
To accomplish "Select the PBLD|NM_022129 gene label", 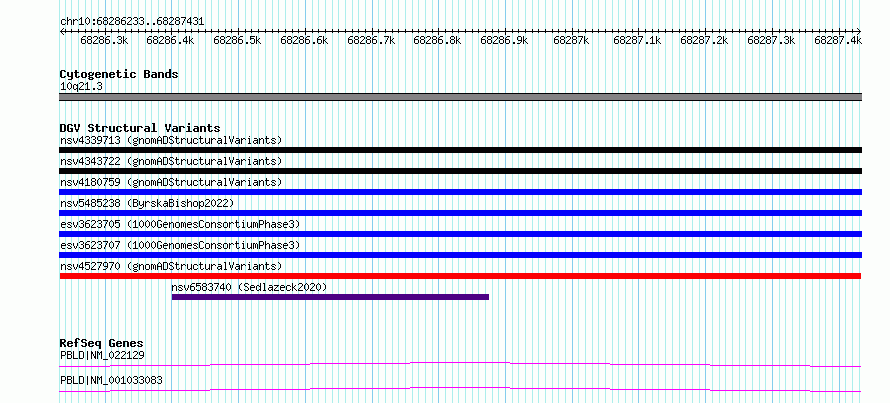I will click(x=102, y=356).
